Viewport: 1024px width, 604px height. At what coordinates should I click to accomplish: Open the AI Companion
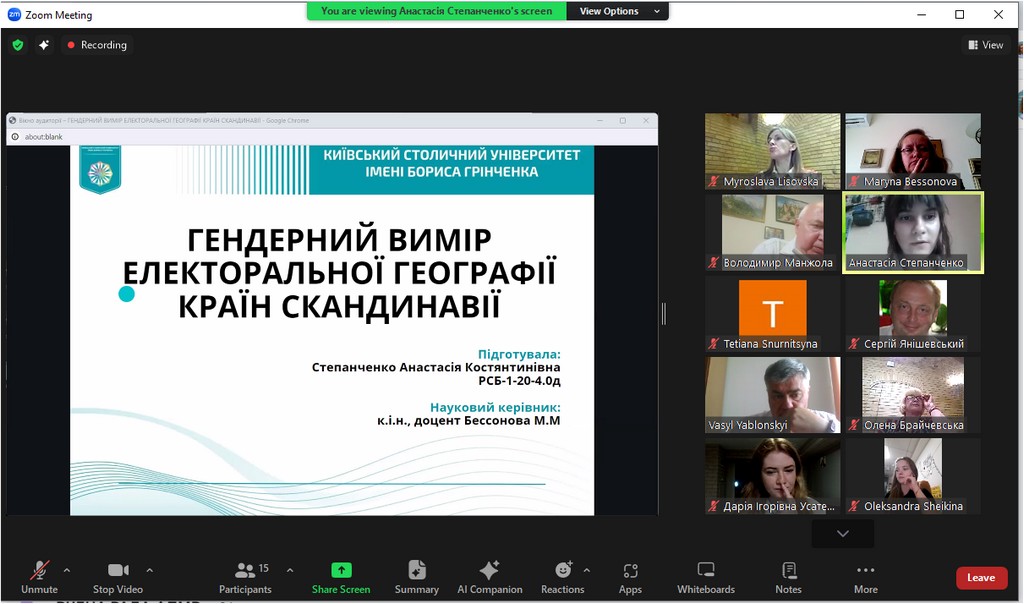[489, 577]
